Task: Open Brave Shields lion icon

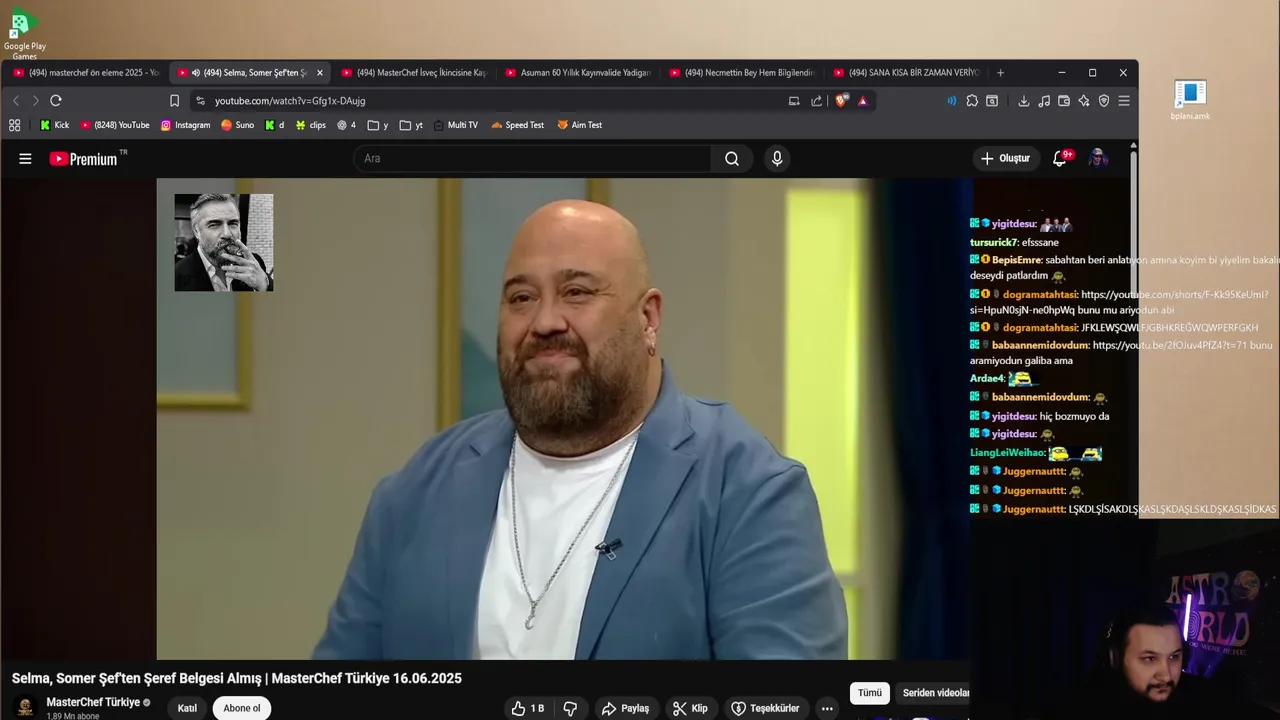Action: pyautogui.click(x=841, y=101)
